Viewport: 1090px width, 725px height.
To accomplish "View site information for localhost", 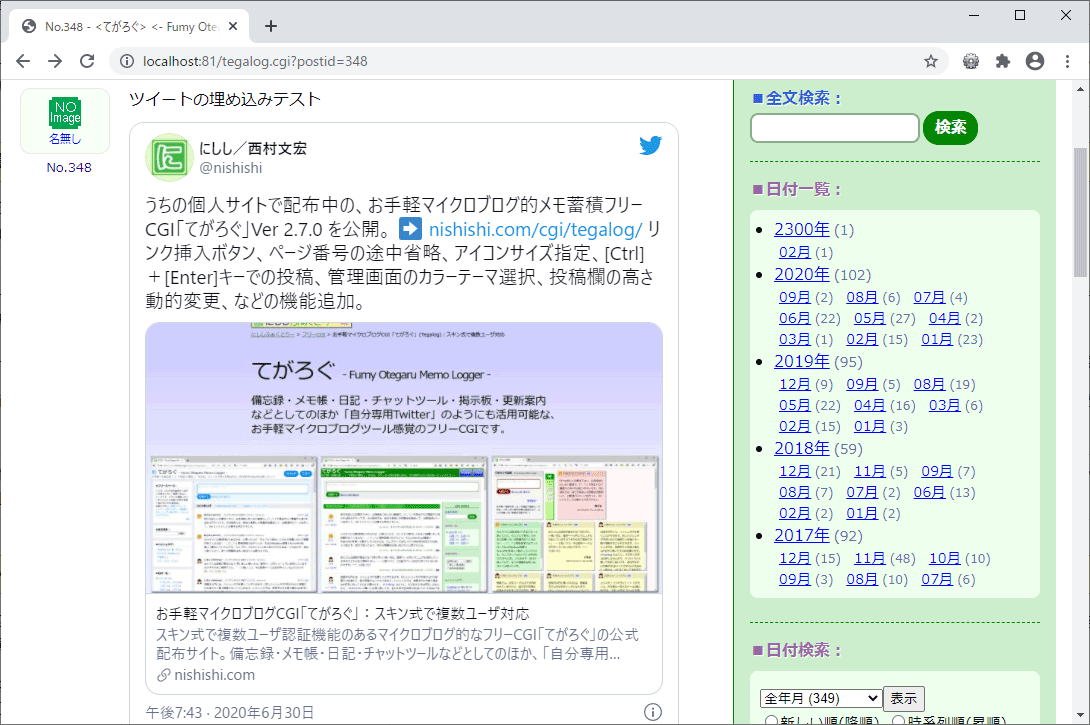I will point(127,61).
